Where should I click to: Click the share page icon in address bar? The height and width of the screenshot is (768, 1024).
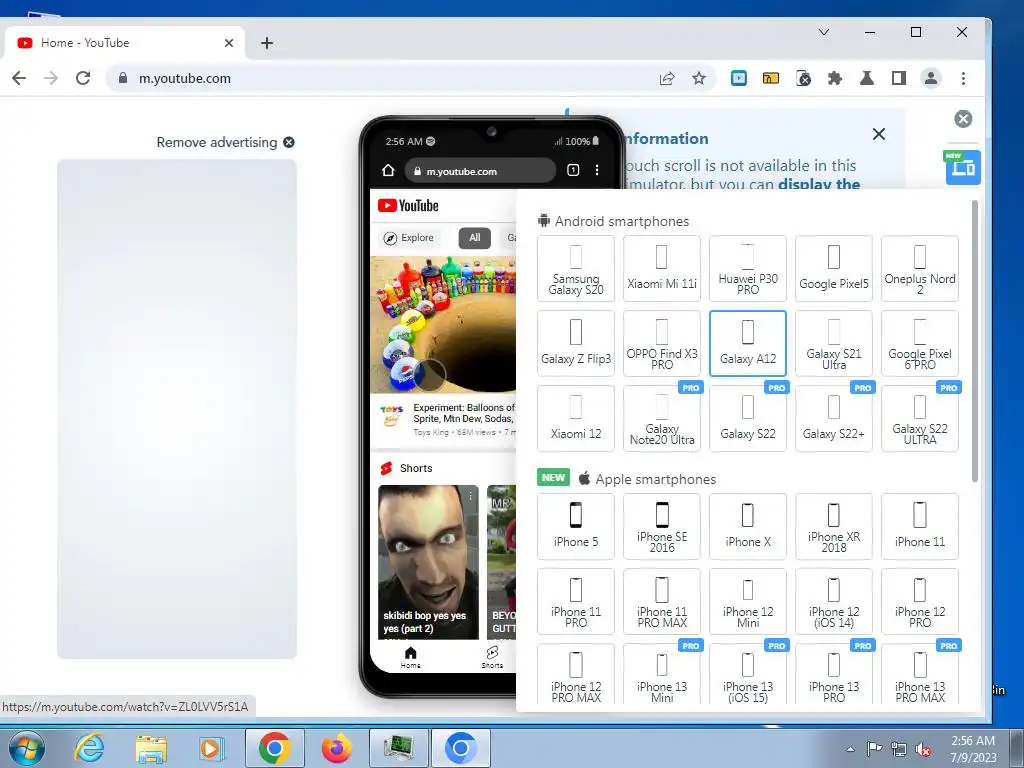tap(667, 78)
